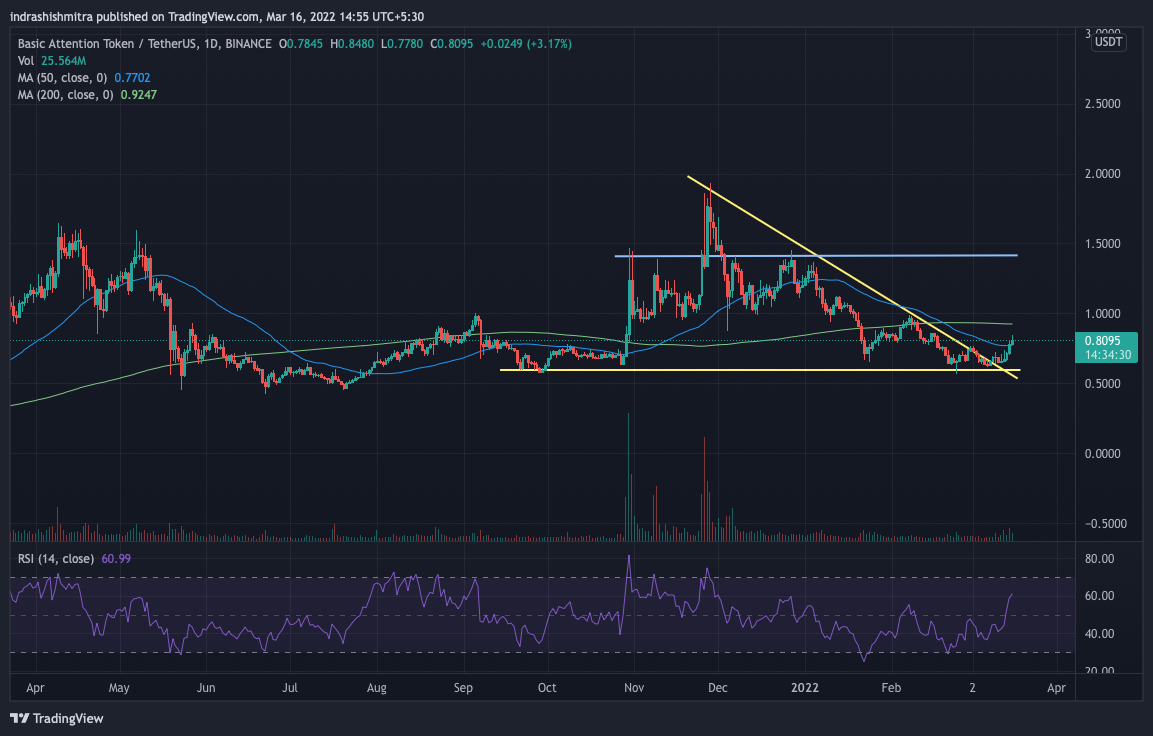The height and width of the screenshot is (736, 1153).
Task: Click the 2022 label on the time axis
Action: click(805, 689)
